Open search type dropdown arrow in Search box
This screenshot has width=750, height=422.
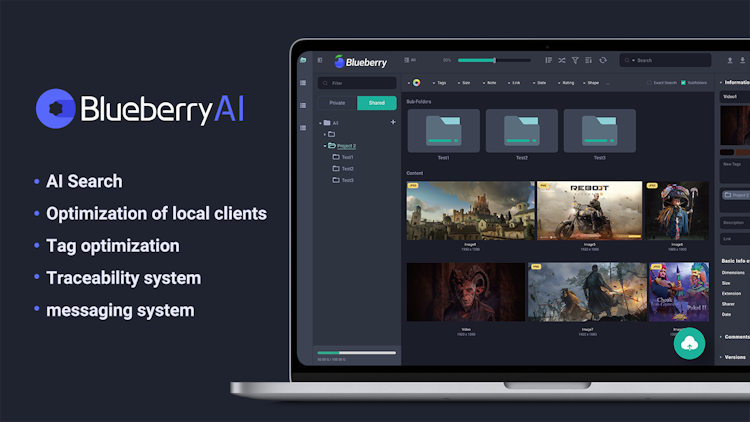633,61
